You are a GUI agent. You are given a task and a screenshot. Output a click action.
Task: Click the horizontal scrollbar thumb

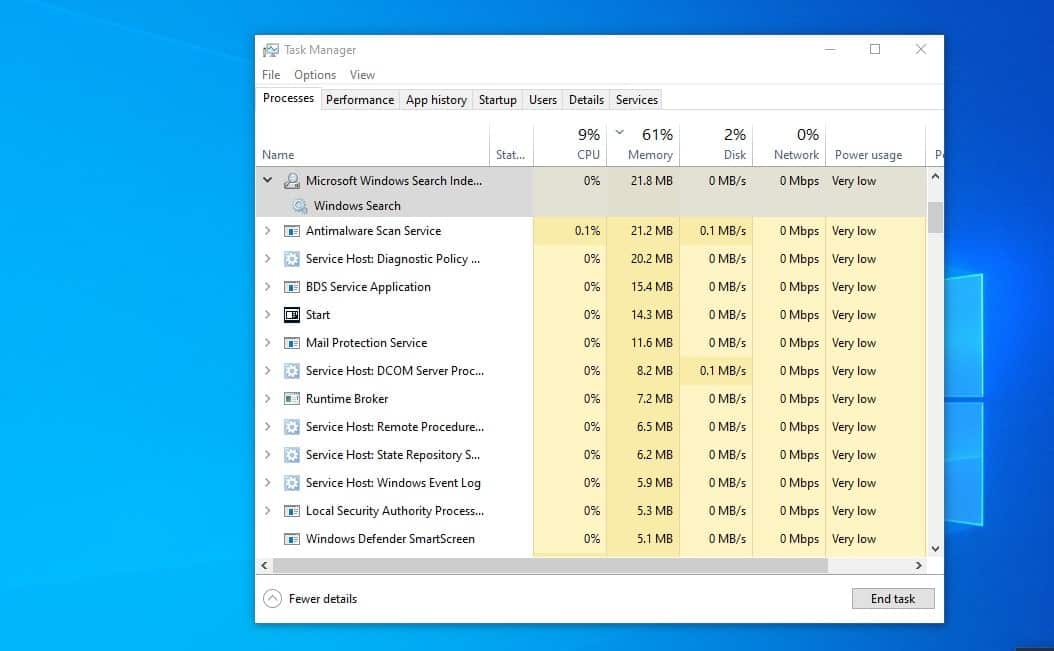[550, 566]
